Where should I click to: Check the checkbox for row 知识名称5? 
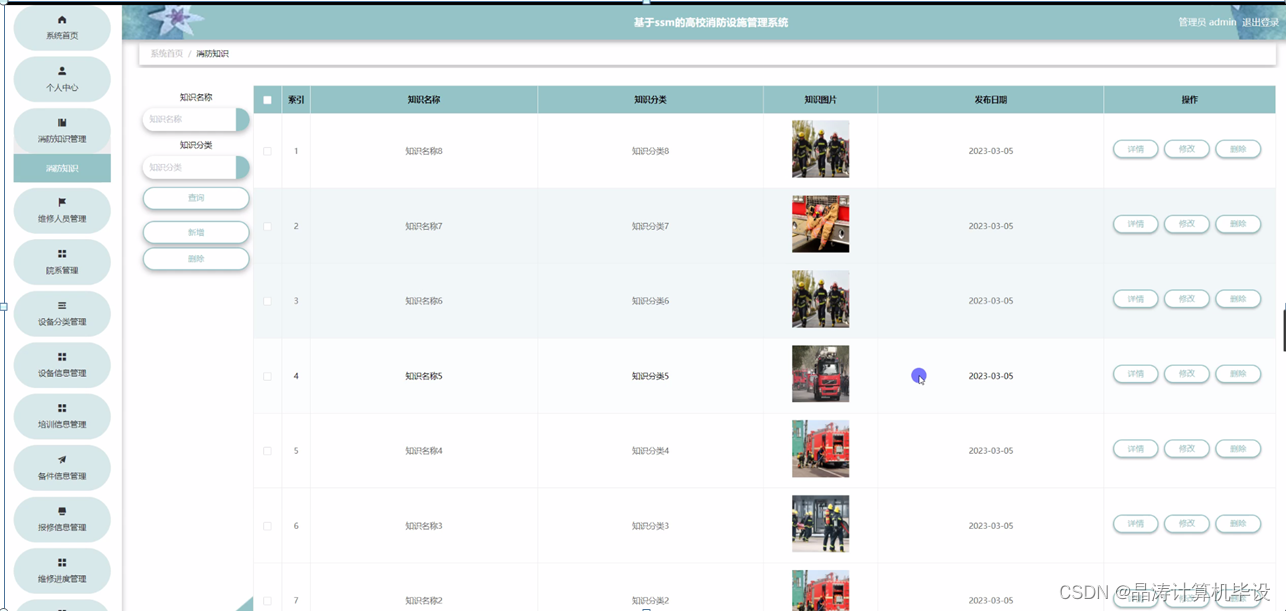point(267,376)
